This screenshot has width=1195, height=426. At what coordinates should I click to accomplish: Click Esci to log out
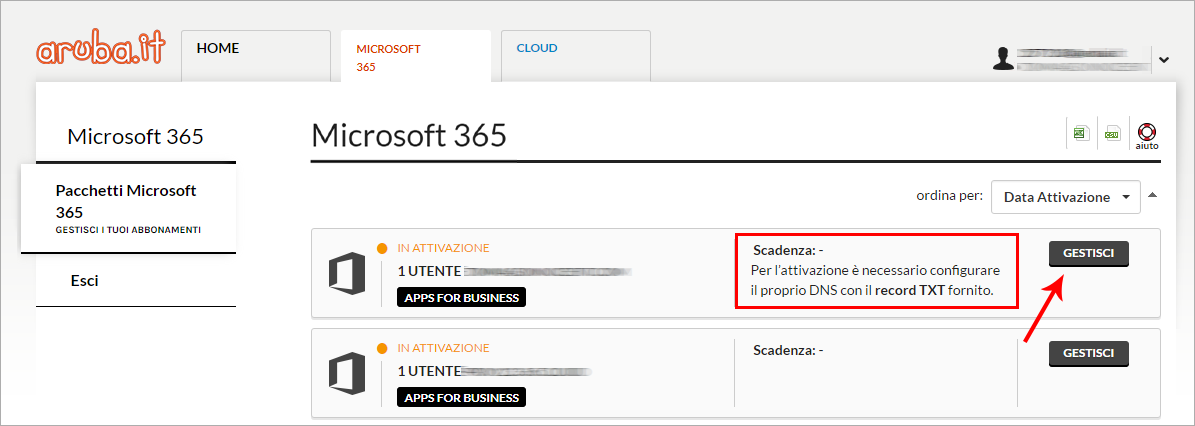[x=85, y=281]
